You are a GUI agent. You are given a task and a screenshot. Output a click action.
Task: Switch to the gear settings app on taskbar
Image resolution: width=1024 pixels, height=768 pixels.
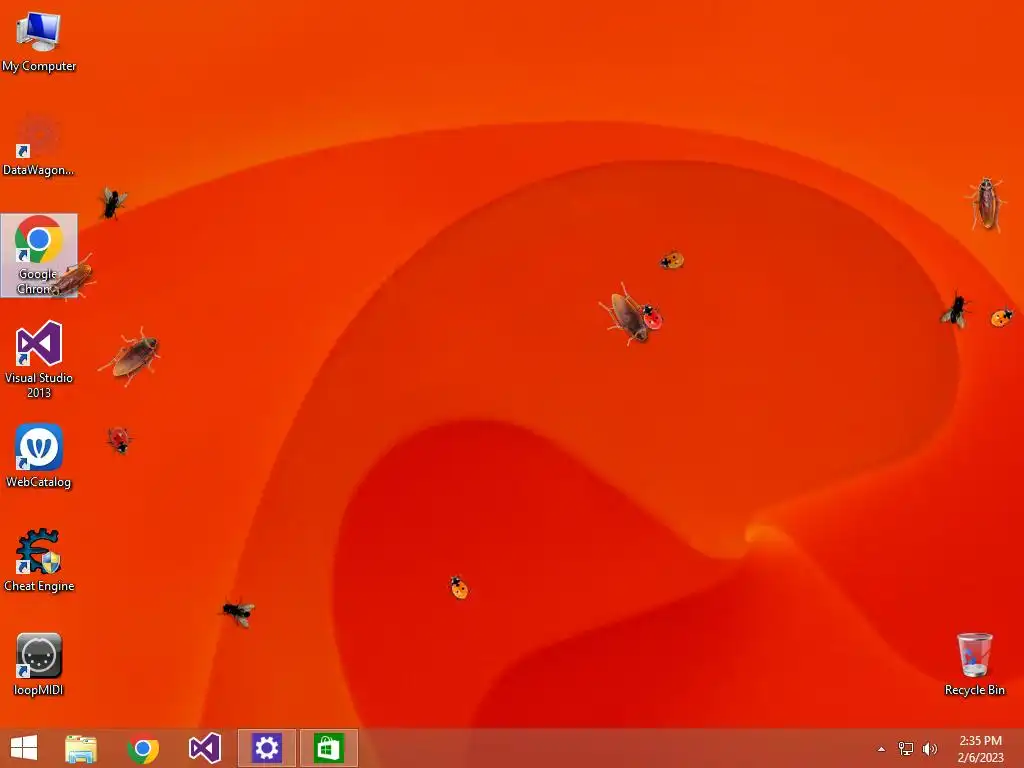pyautogui.click(x=266, y=748)
